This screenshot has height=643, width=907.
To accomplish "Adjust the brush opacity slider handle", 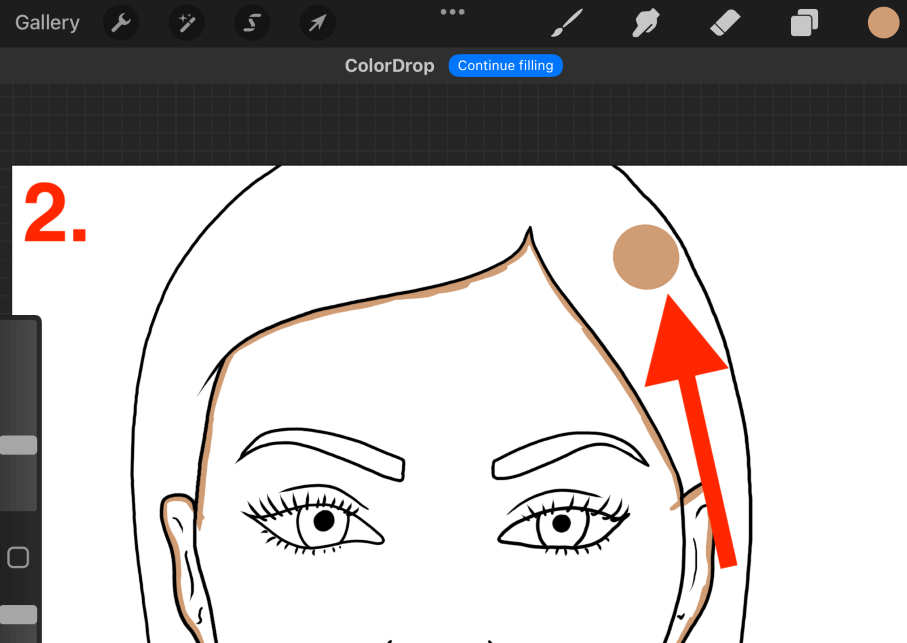I will point(19,615).
